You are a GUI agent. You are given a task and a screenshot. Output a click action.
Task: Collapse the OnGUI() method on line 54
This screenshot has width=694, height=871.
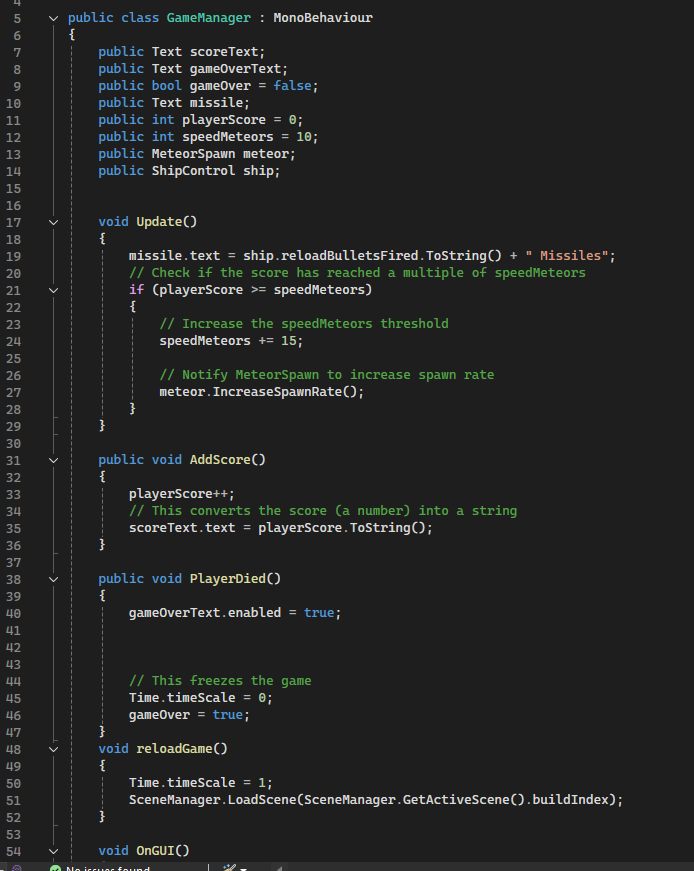pos(53,851)
